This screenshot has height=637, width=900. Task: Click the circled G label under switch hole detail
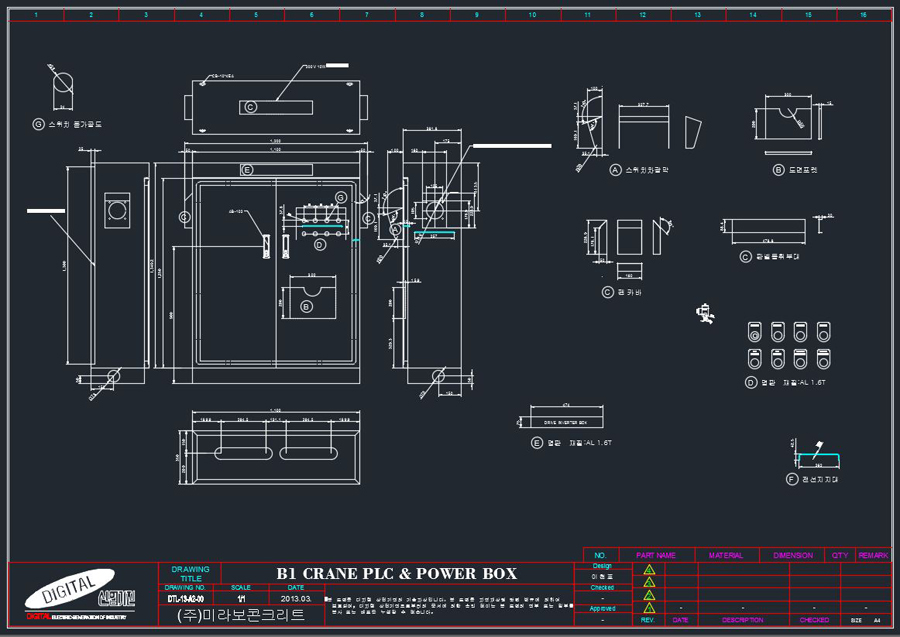pyautogui.click(x=38, y=124)
